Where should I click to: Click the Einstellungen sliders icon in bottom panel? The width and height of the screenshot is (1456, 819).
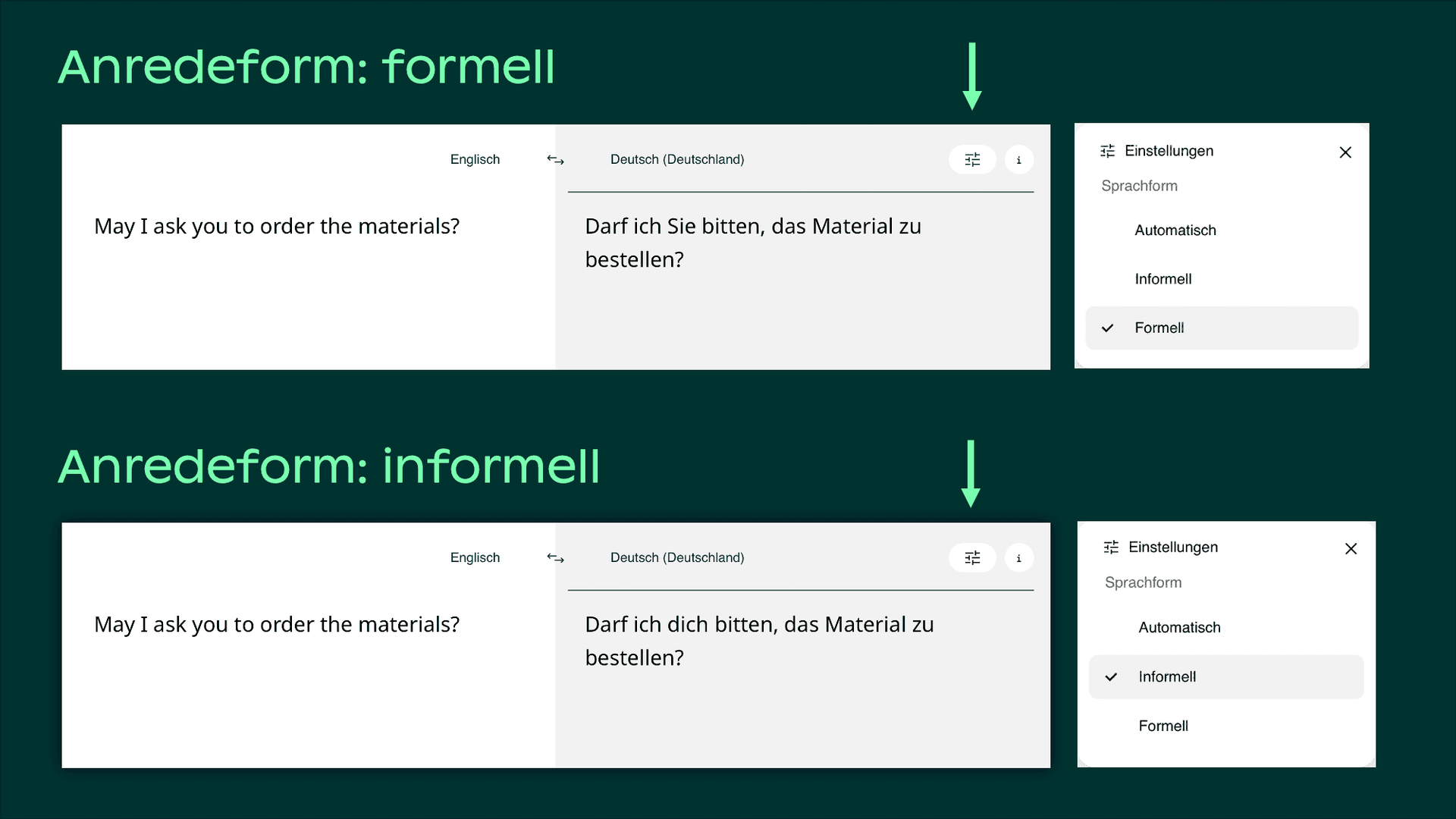1111,547
